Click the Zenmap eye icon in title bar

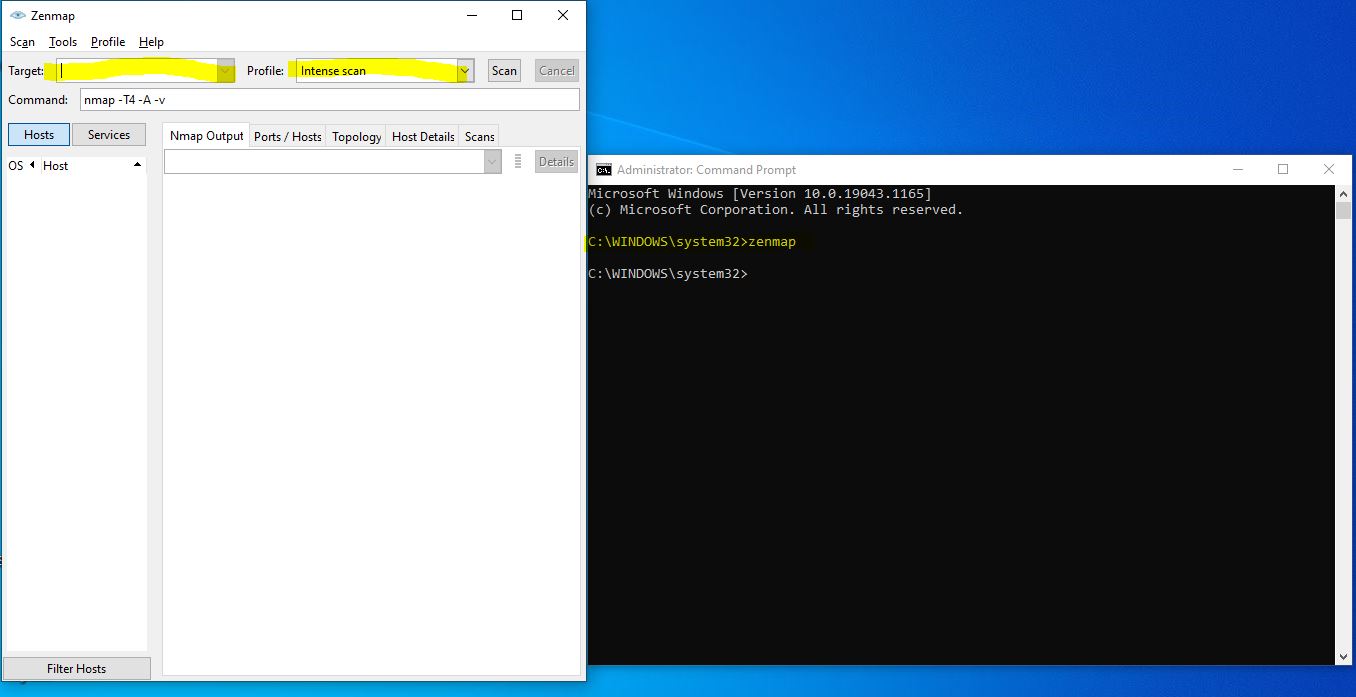click(17, 15)
